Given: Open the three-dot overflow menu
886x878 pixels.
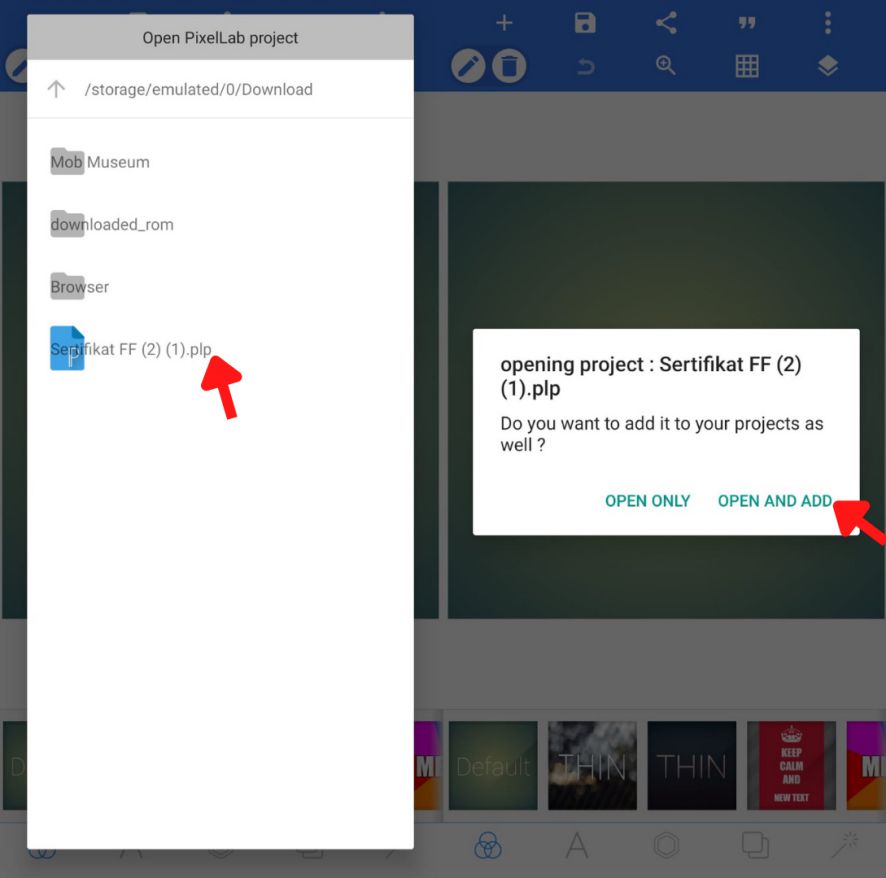Looking at the screenshot, I should pyautogui.click(x=827, y=24).
